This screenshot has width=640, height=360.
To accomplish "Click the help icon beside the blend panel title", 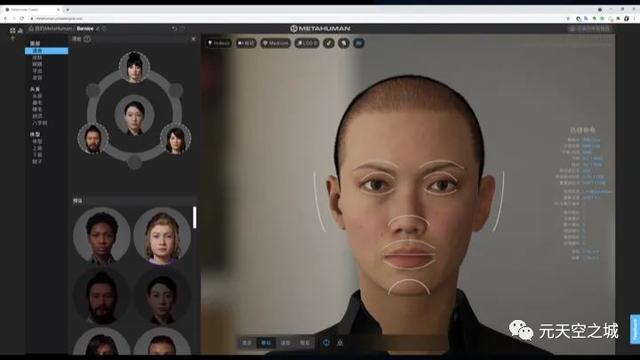I will [x=87, y=39].
